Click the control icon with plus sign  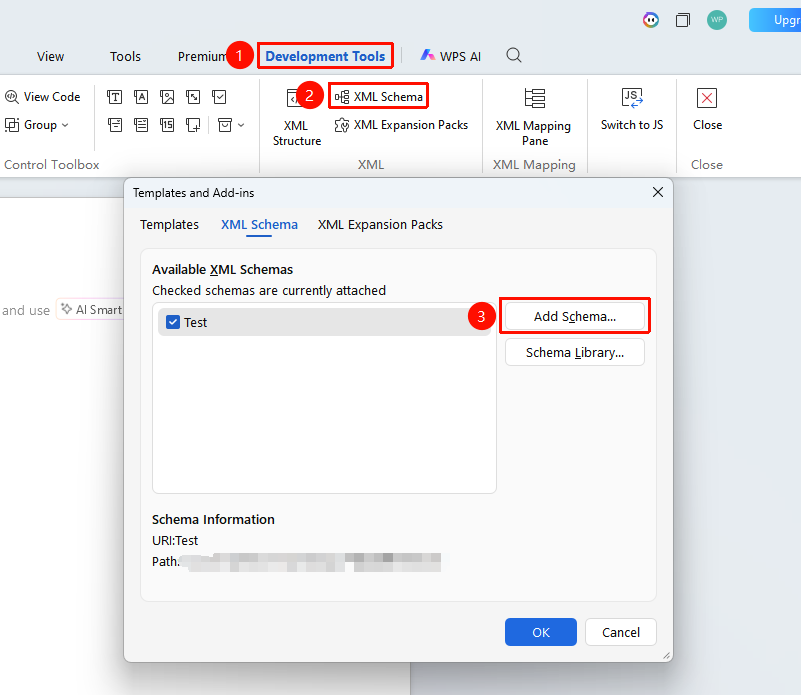click(193, 125)
